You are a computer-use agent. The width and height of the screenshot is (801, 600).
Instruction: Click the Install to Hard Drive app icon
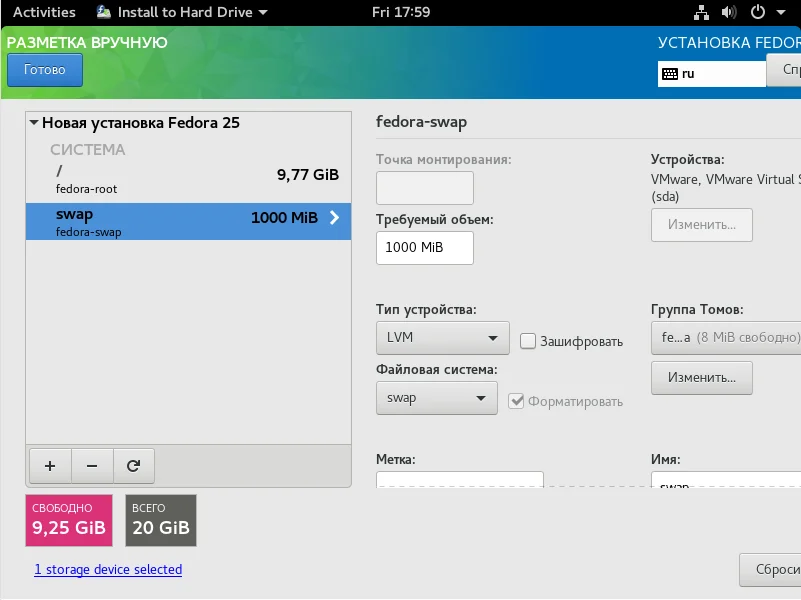[104, 12]
